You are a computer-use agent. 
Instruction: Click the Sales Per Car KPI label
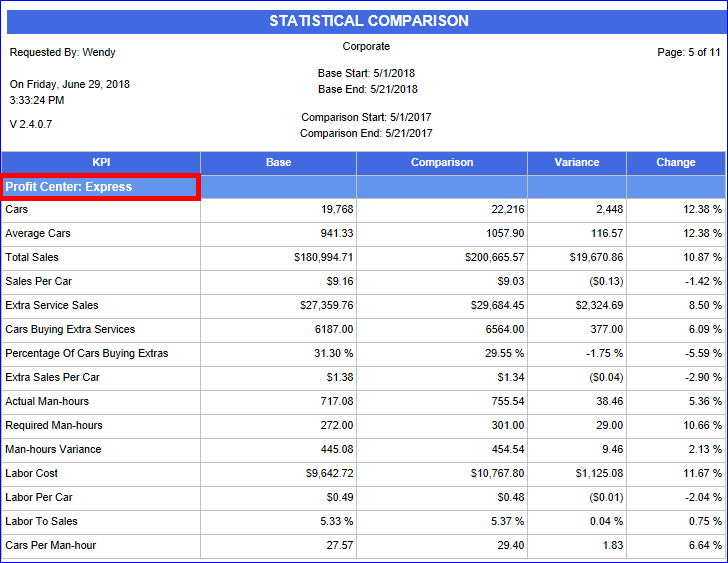click(38, 282)
